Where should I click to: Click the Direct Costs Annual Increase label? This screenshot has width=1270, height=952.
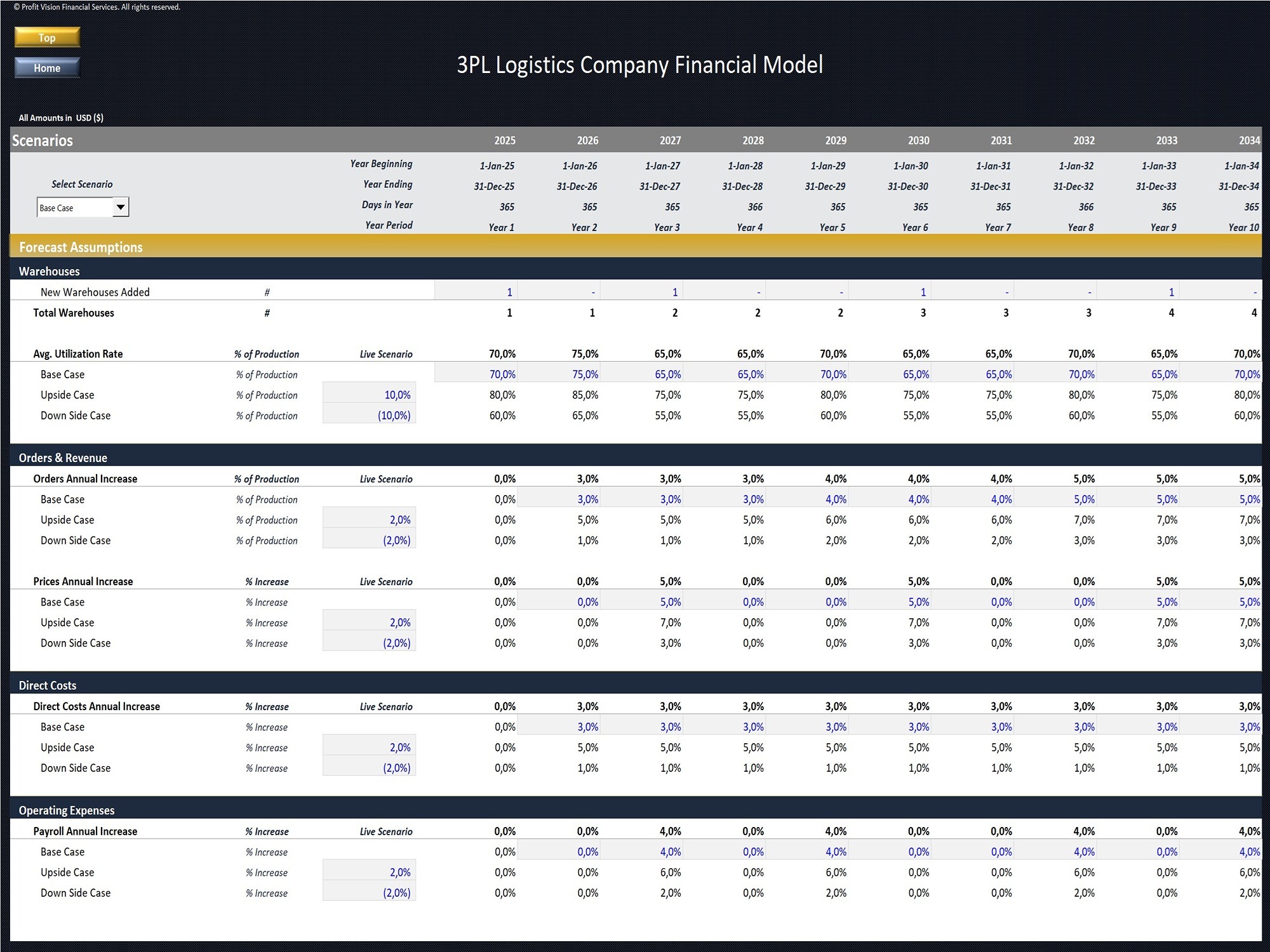point(97,706)
